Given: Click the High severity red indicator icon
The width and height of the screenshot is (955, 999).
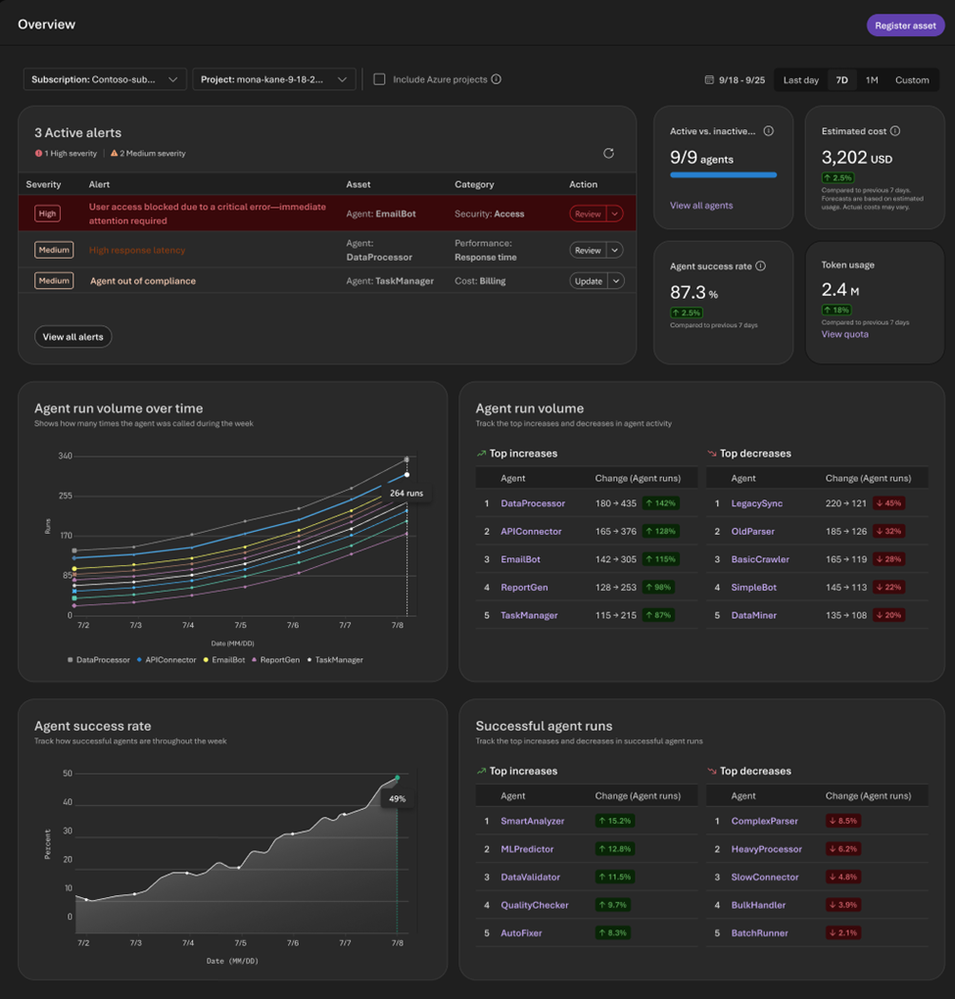Looking at the screenshot, I should (x=38, y=153).
